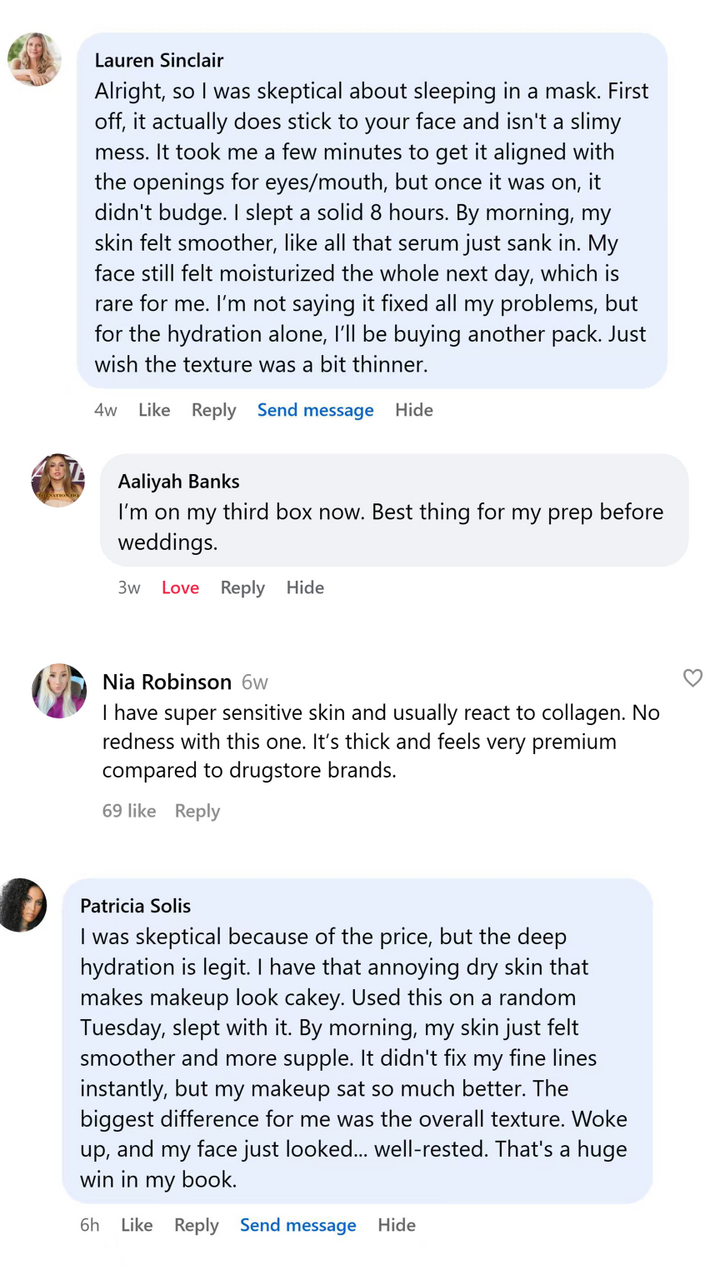Screen dimensions: 720x1280
Task: Like Lauren Sinclair's comment
Action: [154, 410]
